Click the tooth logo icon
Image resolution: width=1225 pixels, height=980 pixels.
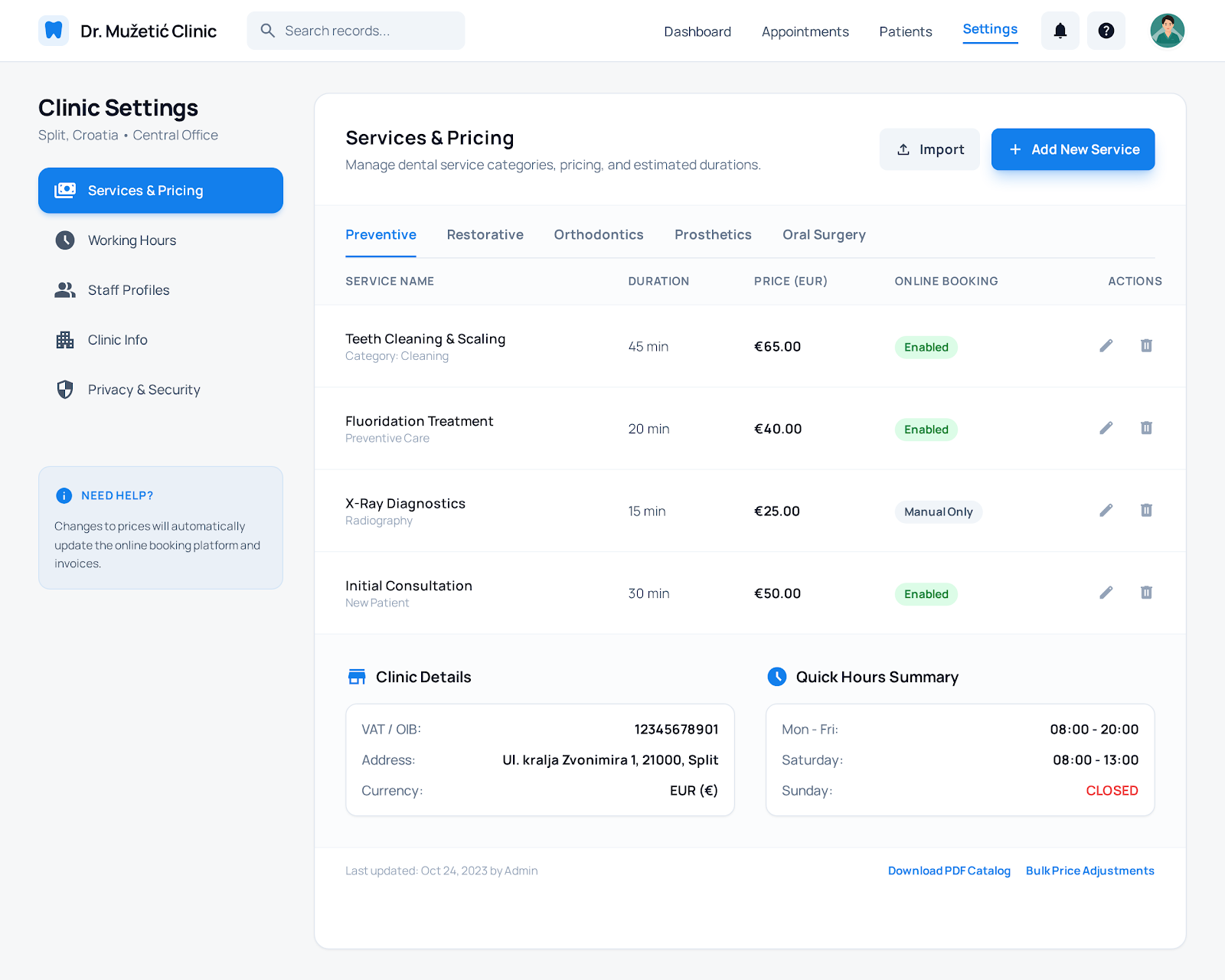54,31
